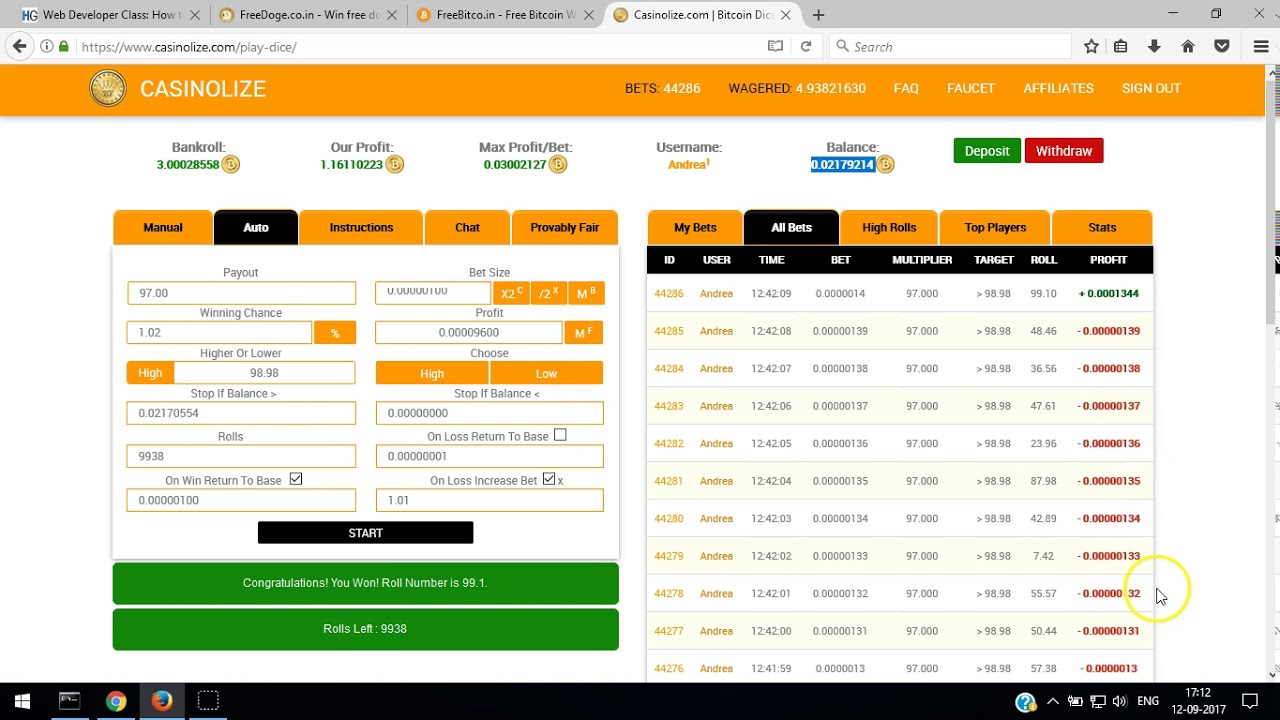The image size is (1280, 720).
Task: Click the Rolls input field
Action: click(x=241, y=456)
